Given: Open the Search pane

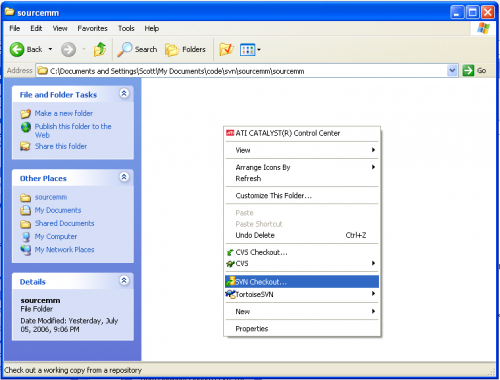Looking at the screenshot, I should point(137,49).
